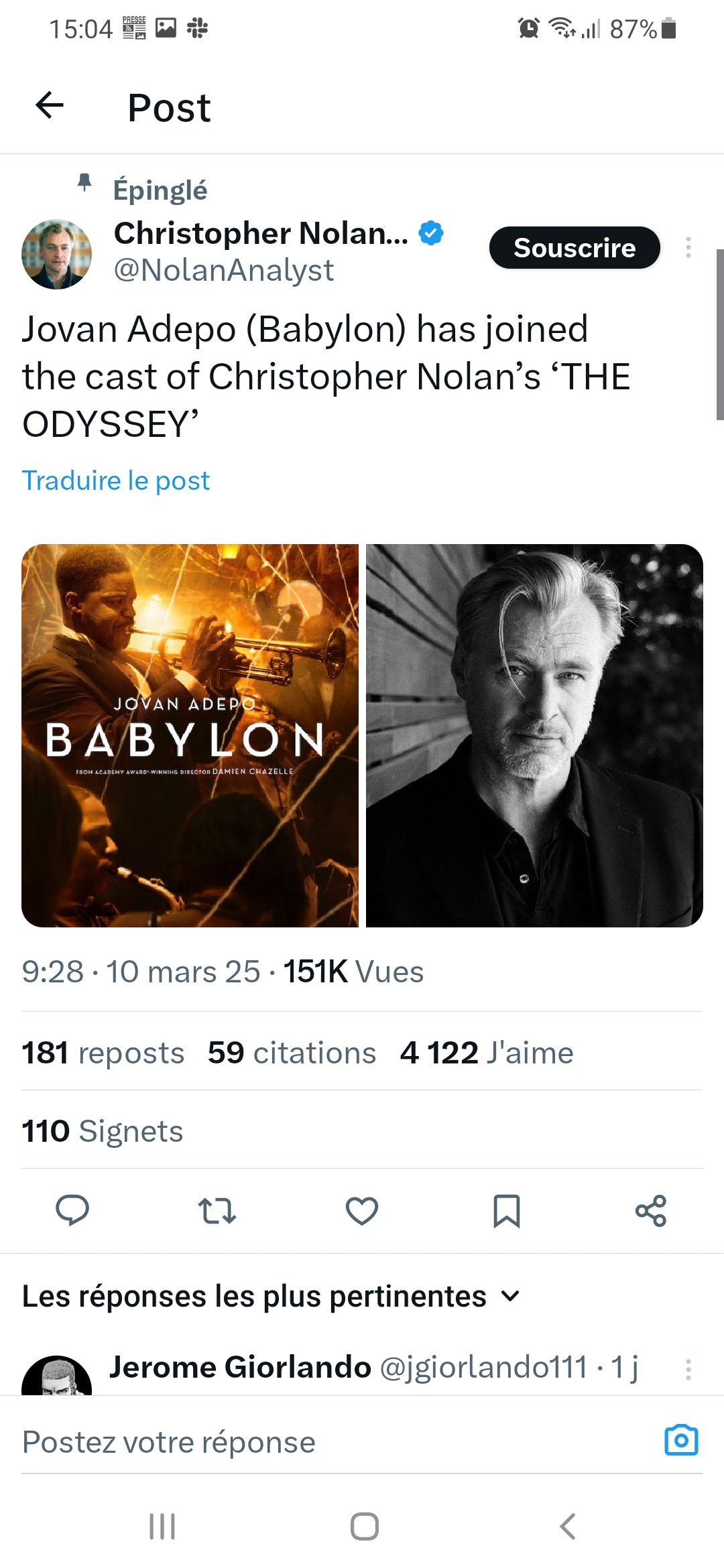Tap the repost arrows icon
Screen dimensions: 724x1568
click(x=217, y=1210)
